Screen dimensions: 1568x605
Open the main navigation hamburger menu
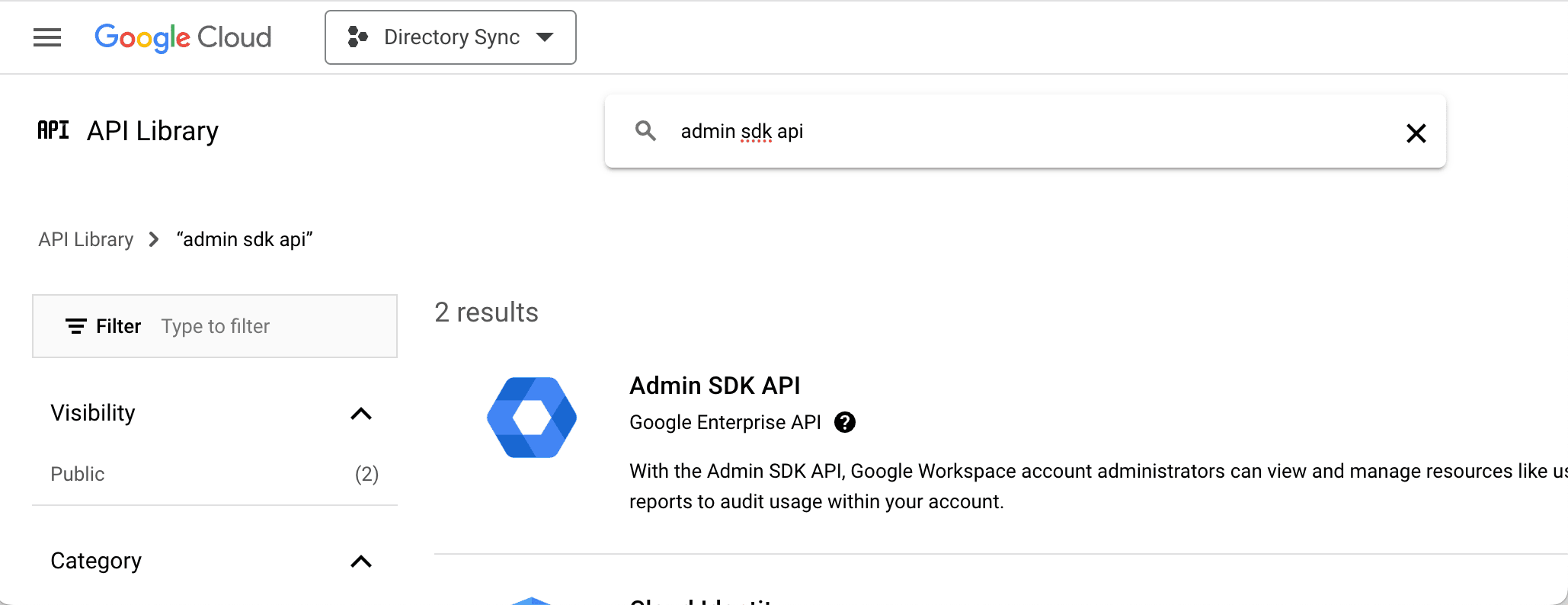click(47, 37)
